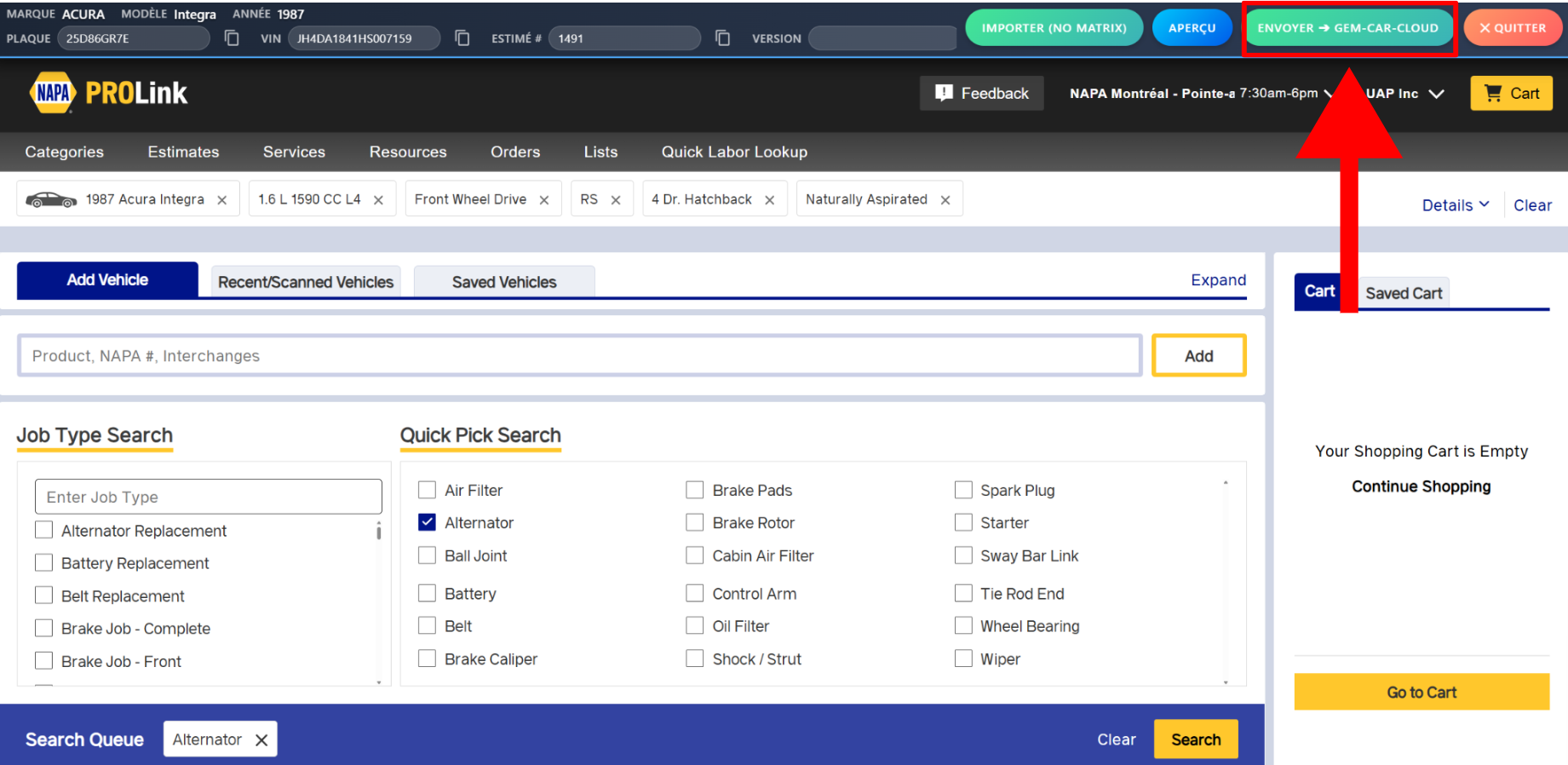Copy the estimate number icon
Viewport: 1568px width, 765px height.
723,38
